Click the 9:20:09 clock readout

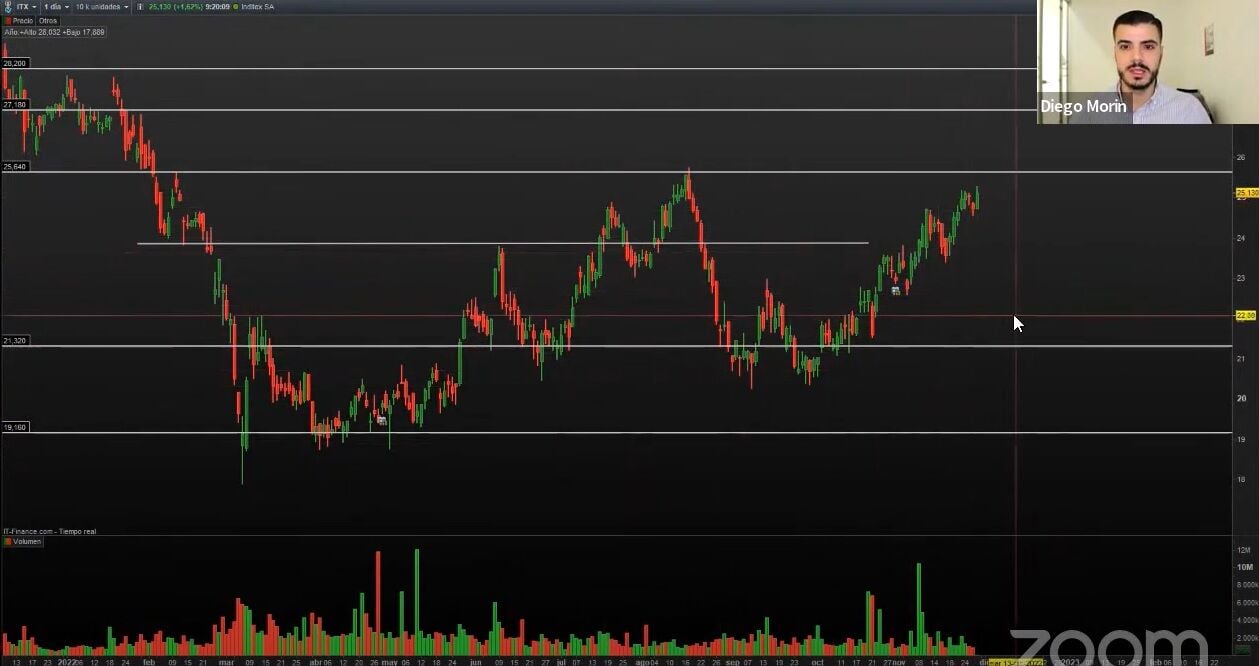click(217, 7)
